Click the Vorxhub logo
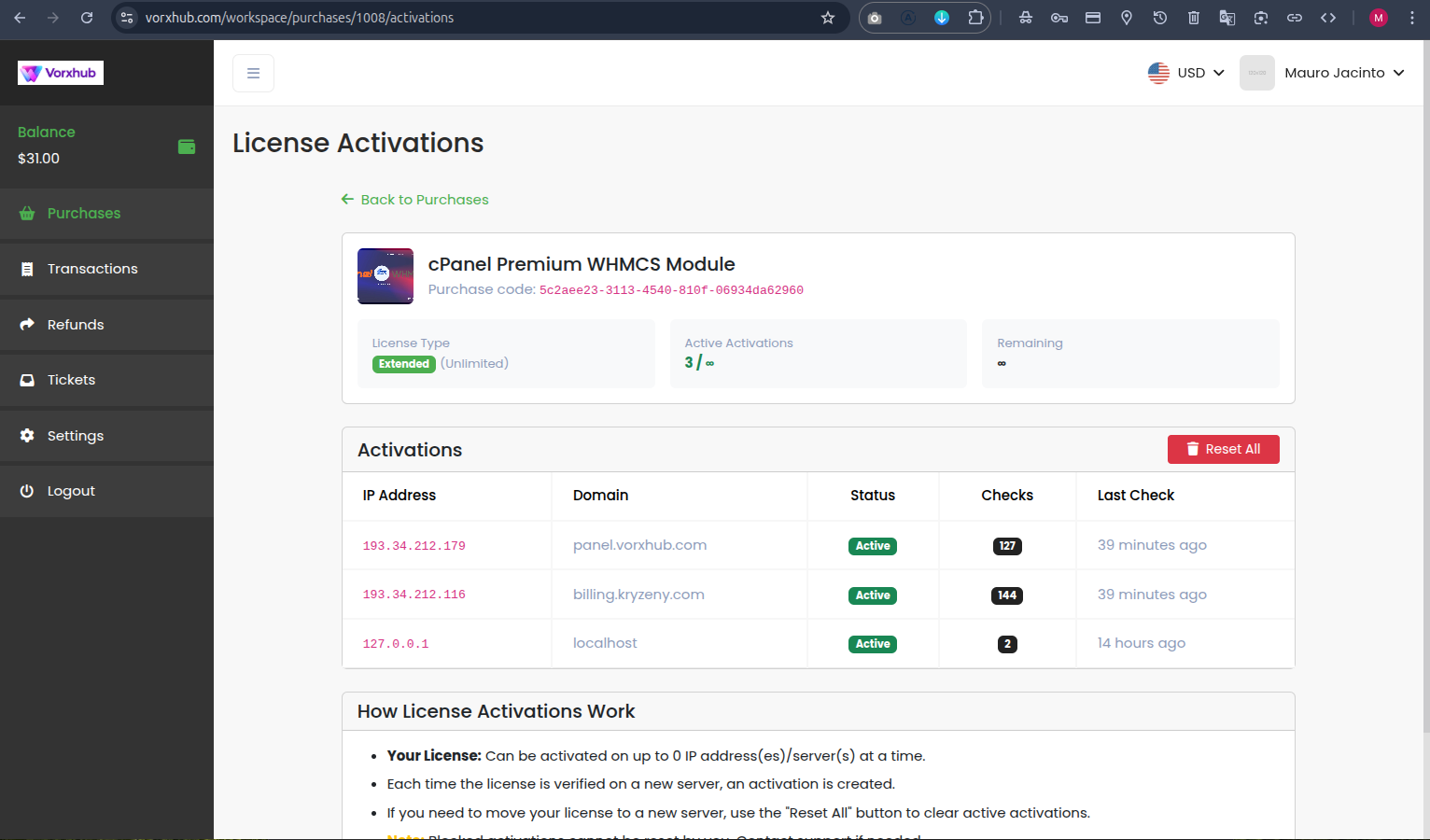The image size is (1430, 840). 61,73
